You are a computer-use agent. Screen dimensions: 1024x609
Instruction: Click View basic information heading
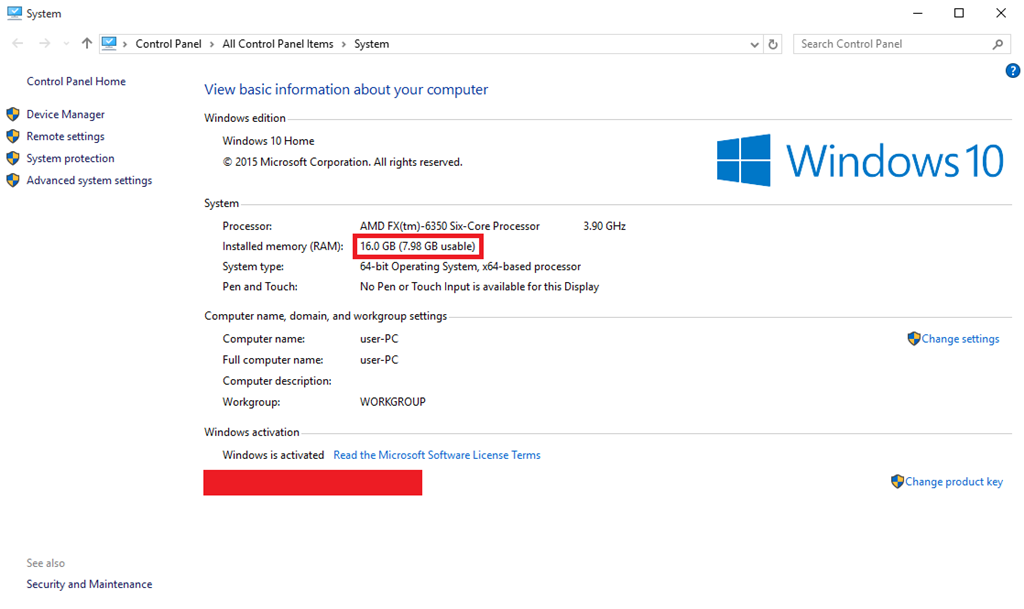tap(346, 89)
